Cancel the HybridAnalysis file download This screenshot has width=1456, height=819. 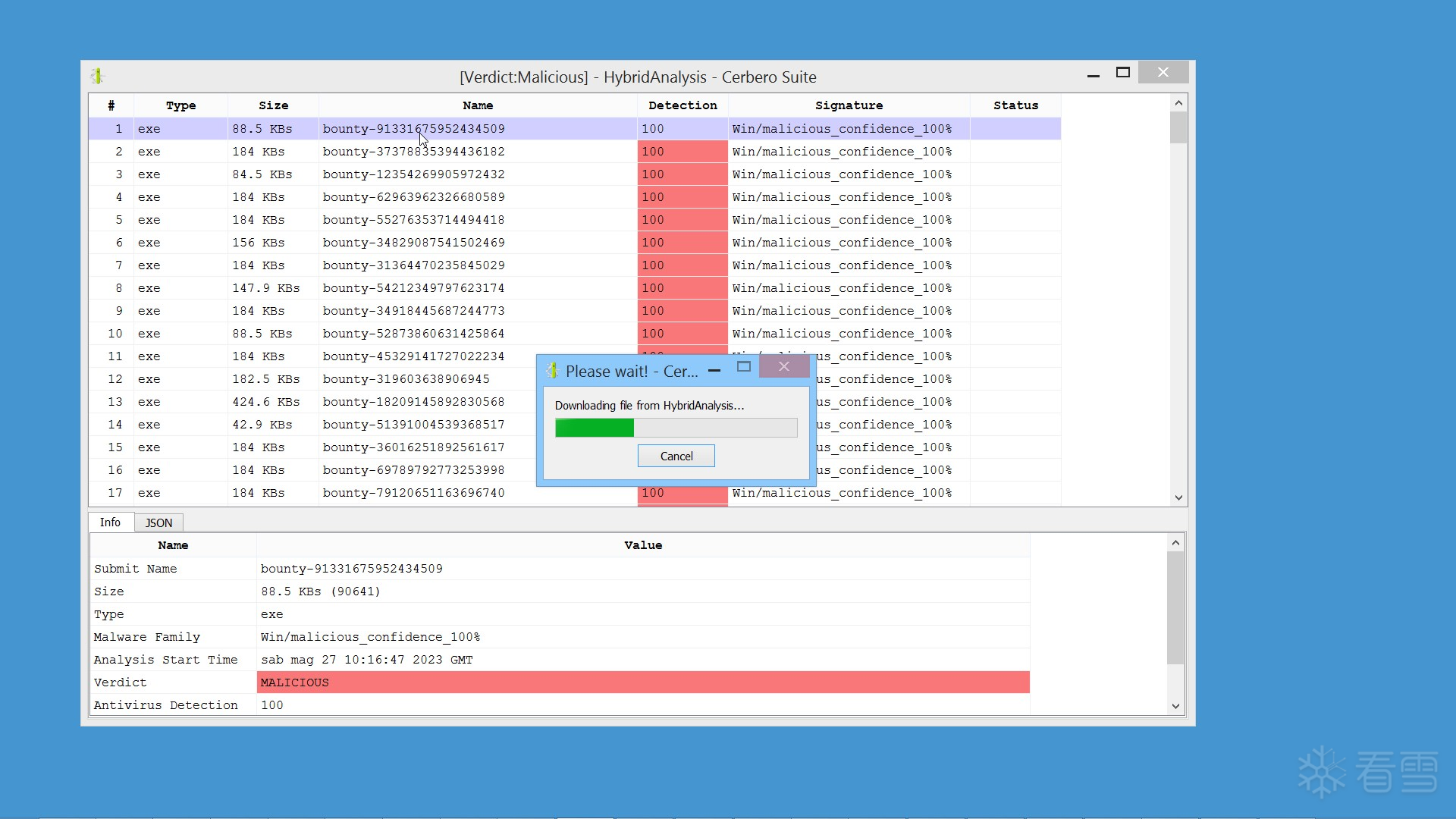676,456
